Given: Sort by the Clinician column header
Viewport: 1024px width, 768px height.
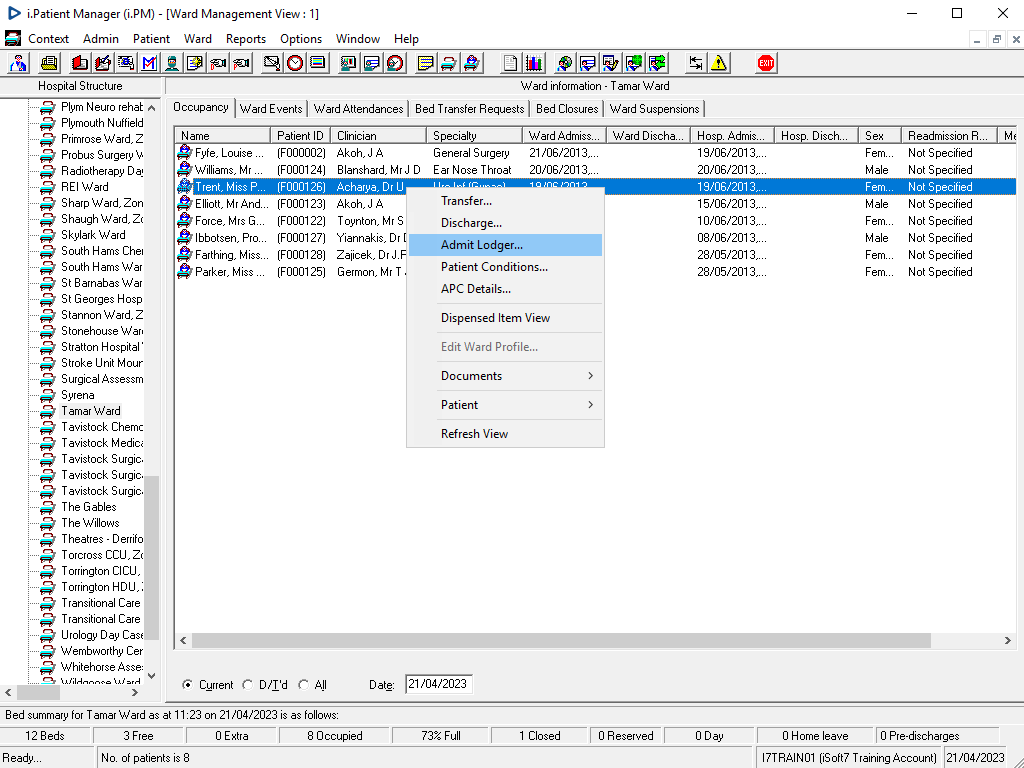Looking at the screenshot, I should pyautogui.click(x=379, y=136).
